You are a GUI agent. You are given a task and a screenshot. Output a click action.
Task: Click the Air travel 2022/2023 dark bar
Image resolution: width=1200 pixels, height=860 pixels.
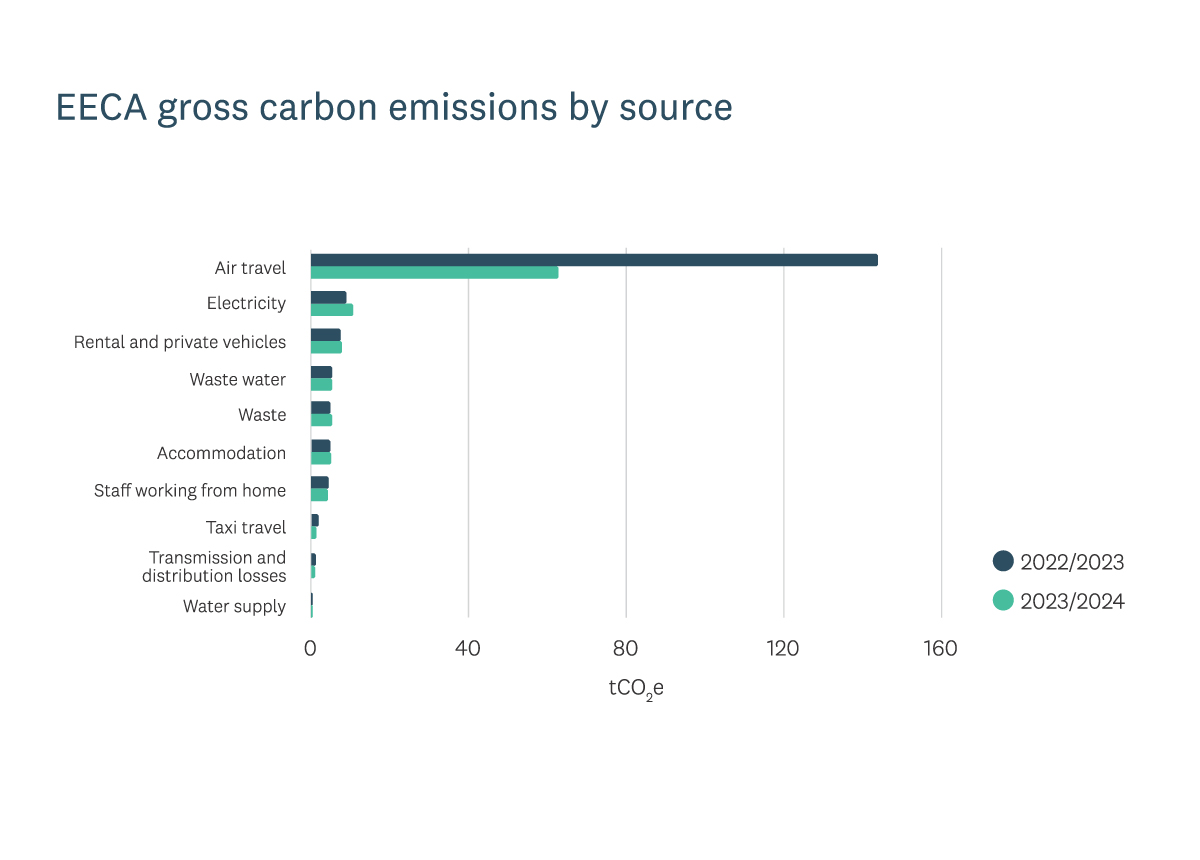tap(594, 260)
